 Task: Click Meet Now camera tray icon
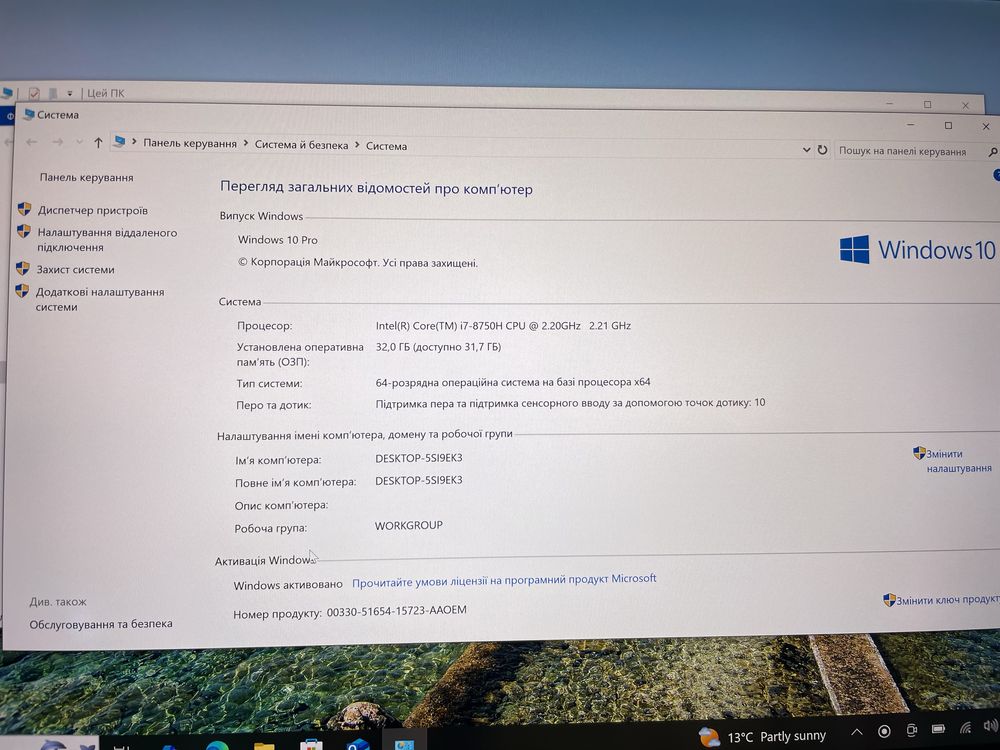click(911, 730)
